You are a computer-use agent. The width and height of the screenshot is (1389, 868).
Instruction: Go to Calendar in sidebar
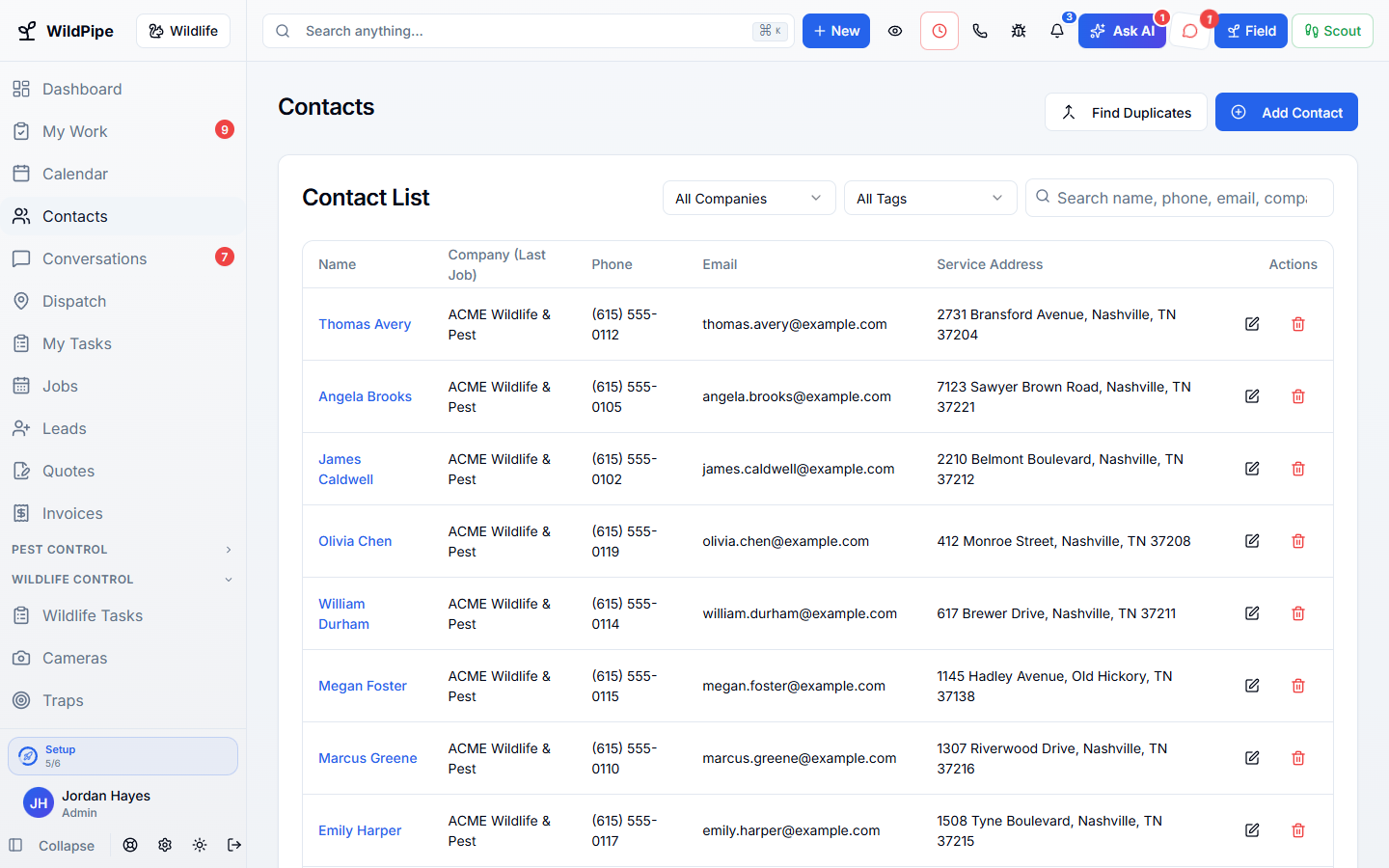[x=123, y=174]
